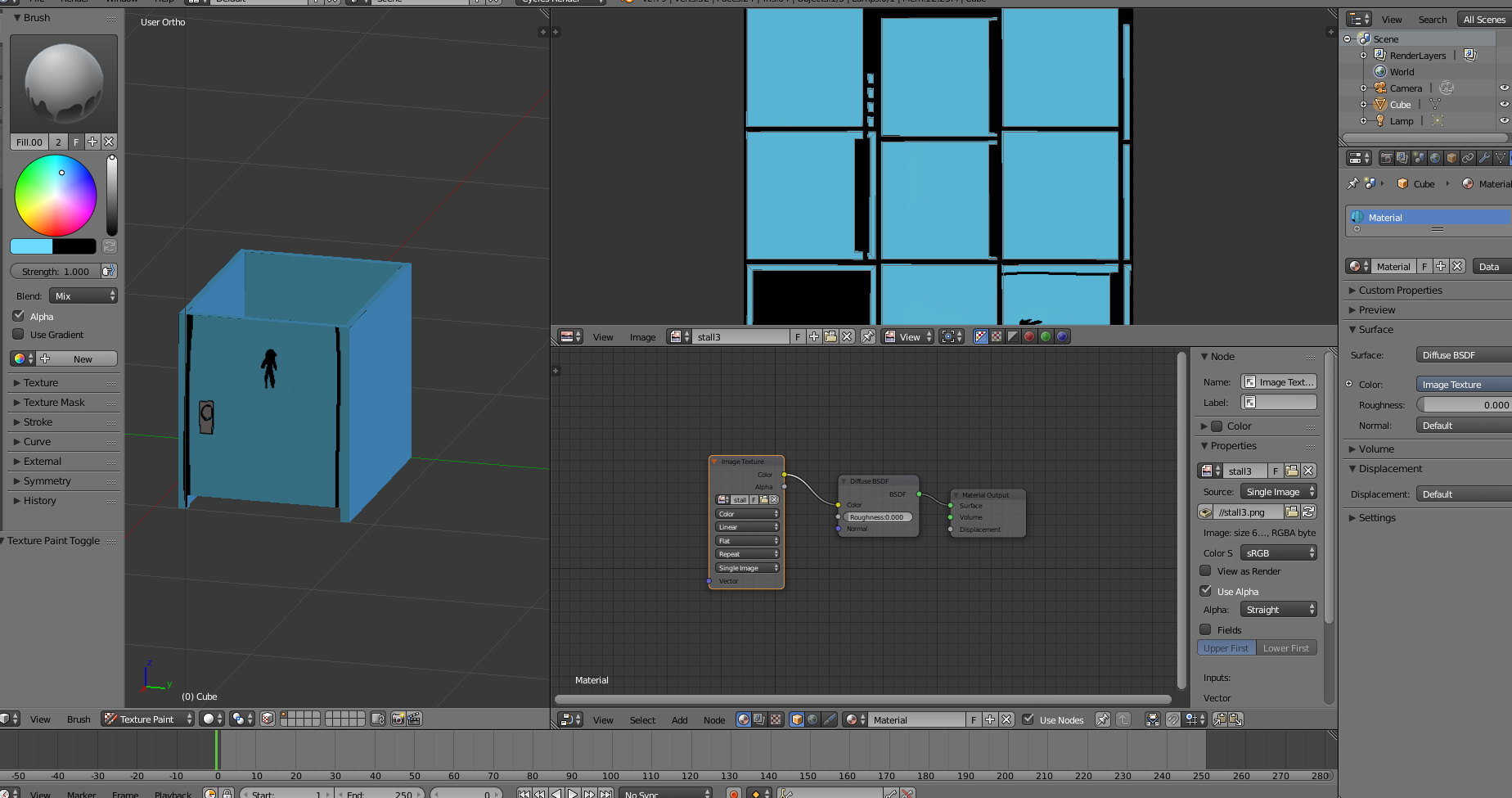The height and width of the screenshot is (798, 1512).
Task: Hide the Camera using its eye icon
Action: pyautogui.click(x=1504, y=88)
